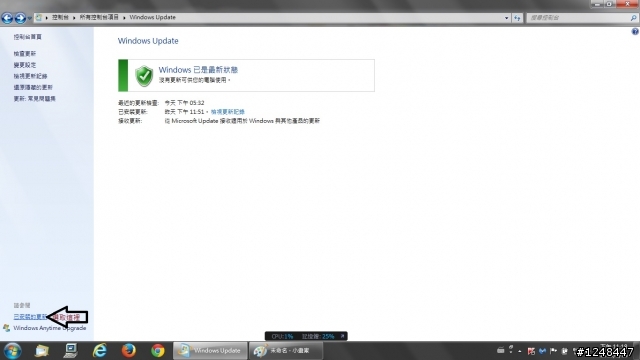Open the installed updates link at sidebar bottom

[30, 317]
